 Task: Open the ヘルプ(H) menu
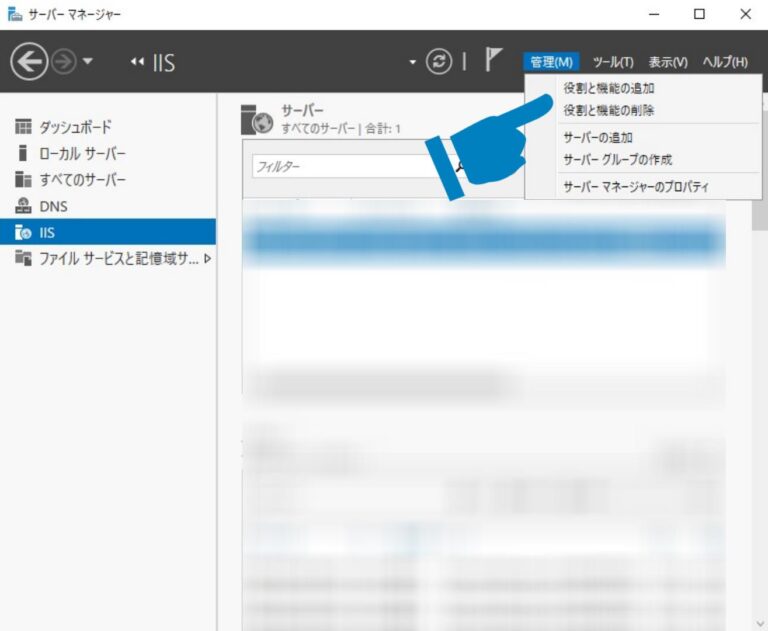coord(725,62)
